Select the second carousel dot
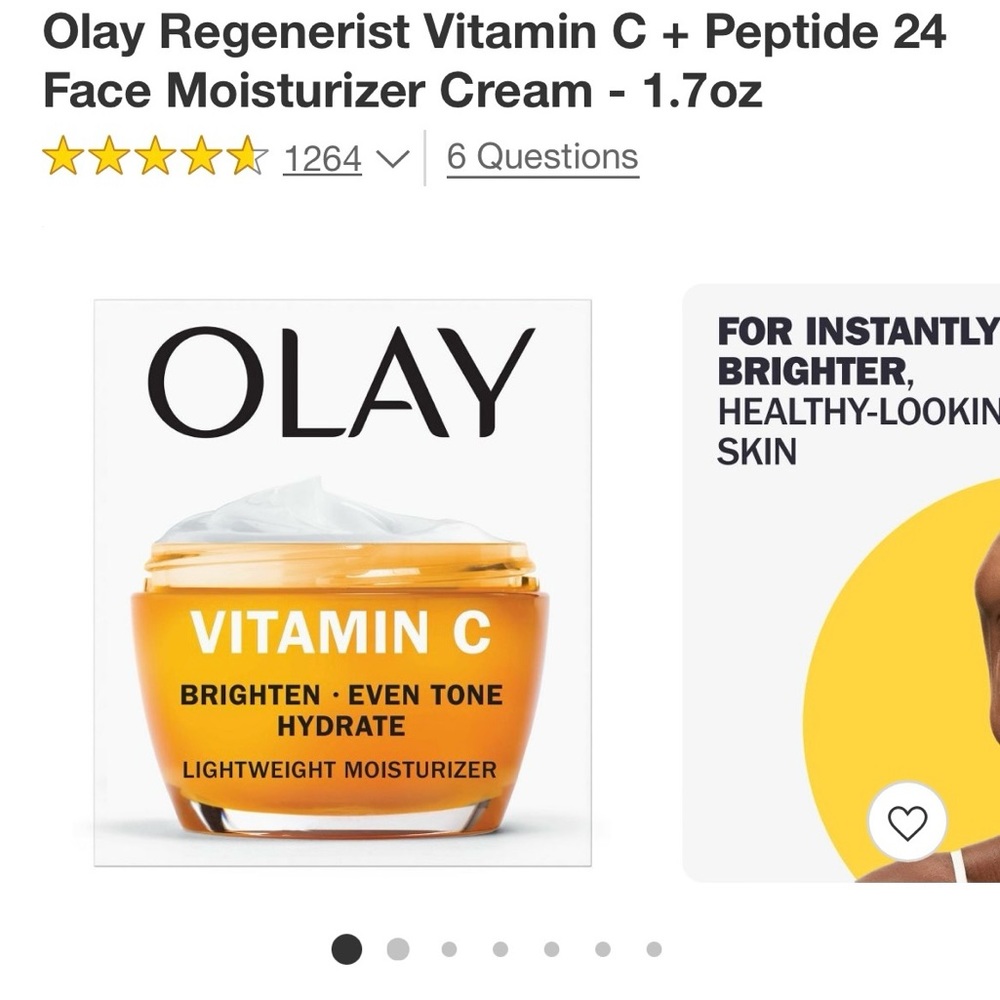Viewport: 1000px width, 1000px height. (397, 947)
